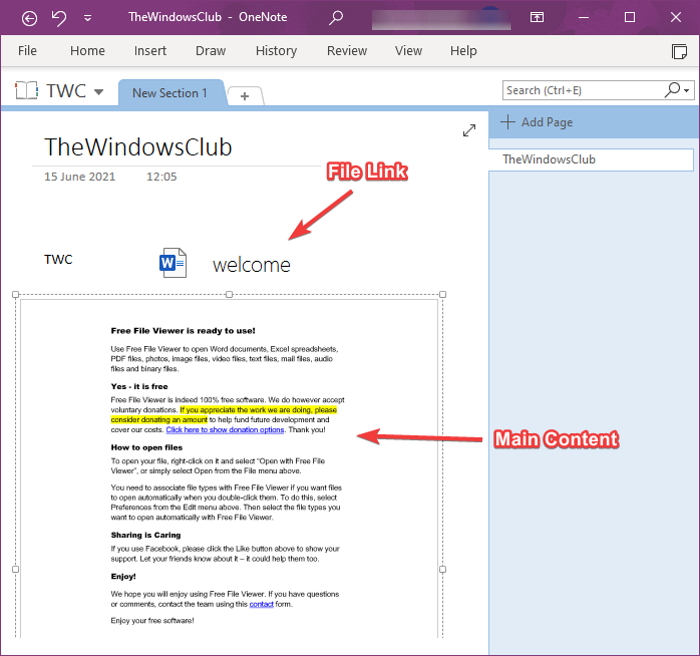Open Ribbon Display Options icon

click(x=537, y=17)
